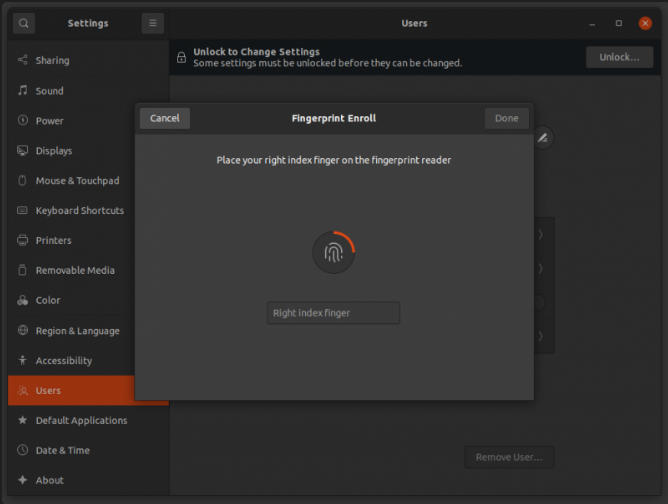
Task: Click the Region & Language globe icon
Action: click(23, 330)
